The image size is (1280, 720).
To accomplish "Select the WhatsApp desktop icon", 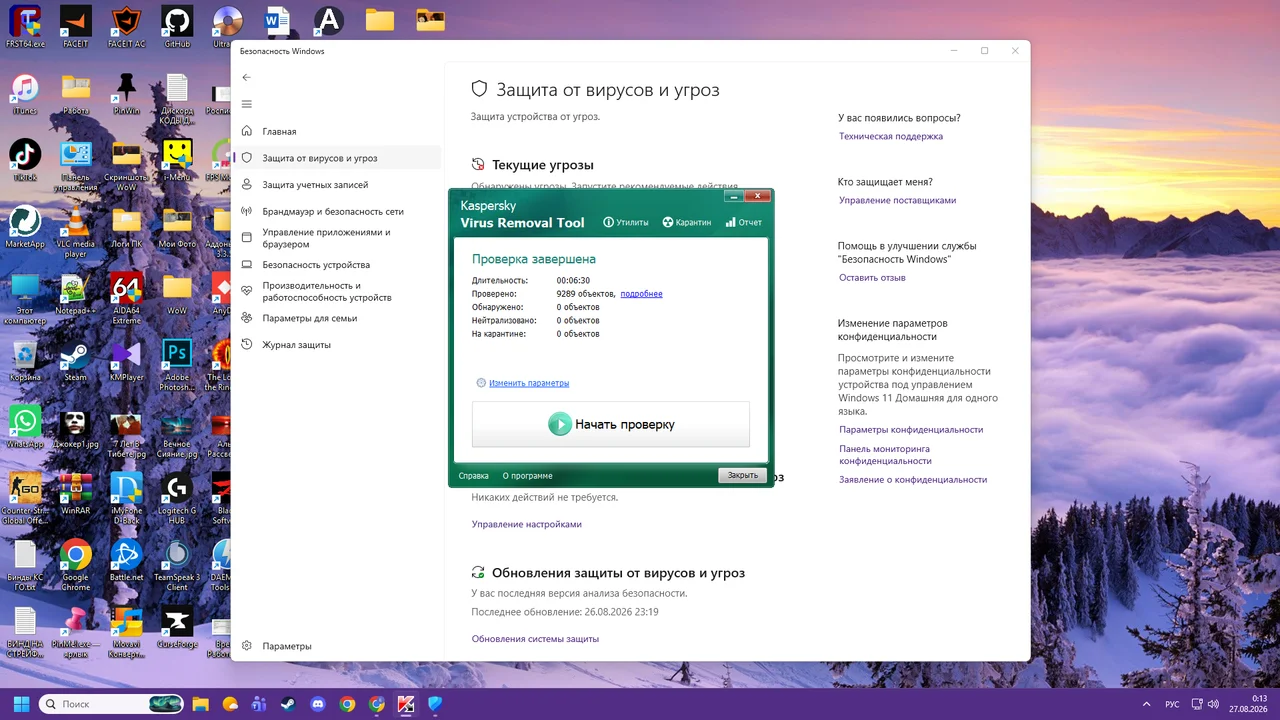I will pos(25,427).
